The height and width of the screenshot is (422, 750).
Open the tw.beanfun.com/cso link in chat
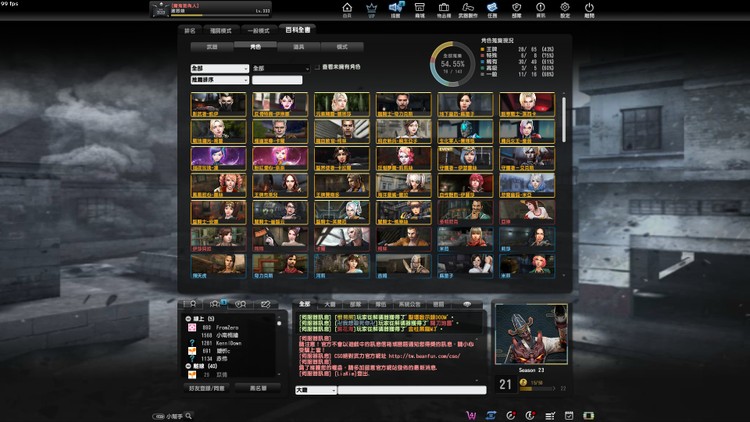click(424, 356)
